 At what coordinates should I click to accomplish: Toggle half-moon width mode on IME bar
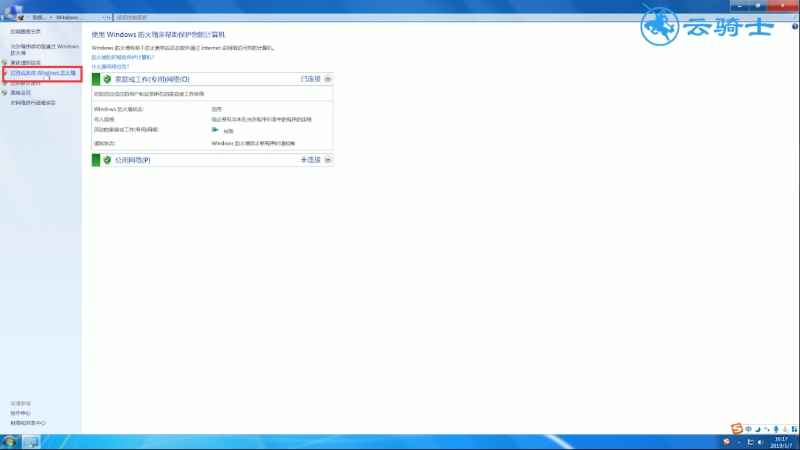coord(758,430)
